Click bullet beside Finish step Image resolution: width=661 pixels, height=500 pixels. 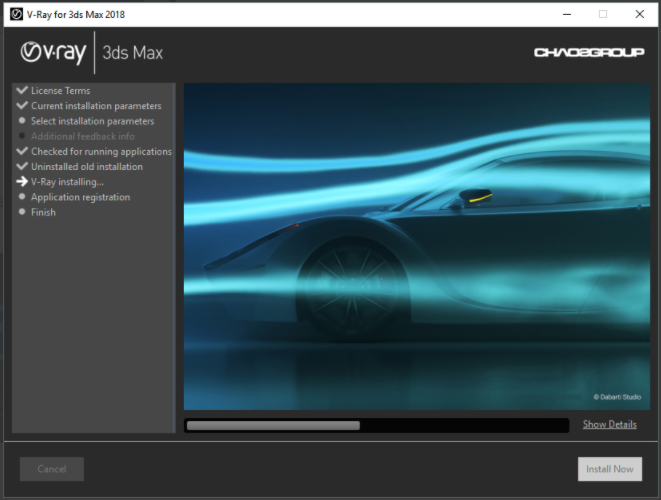[x=22, y=212]
